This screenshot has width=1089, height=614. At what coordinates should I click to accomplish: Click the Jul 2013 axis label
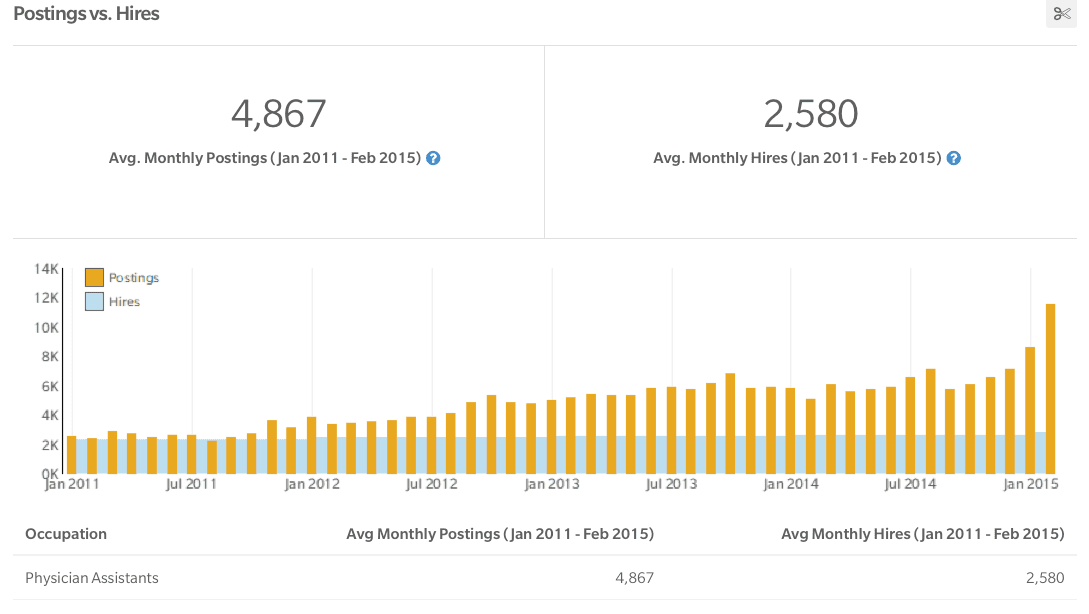click(x=672, y=484)
